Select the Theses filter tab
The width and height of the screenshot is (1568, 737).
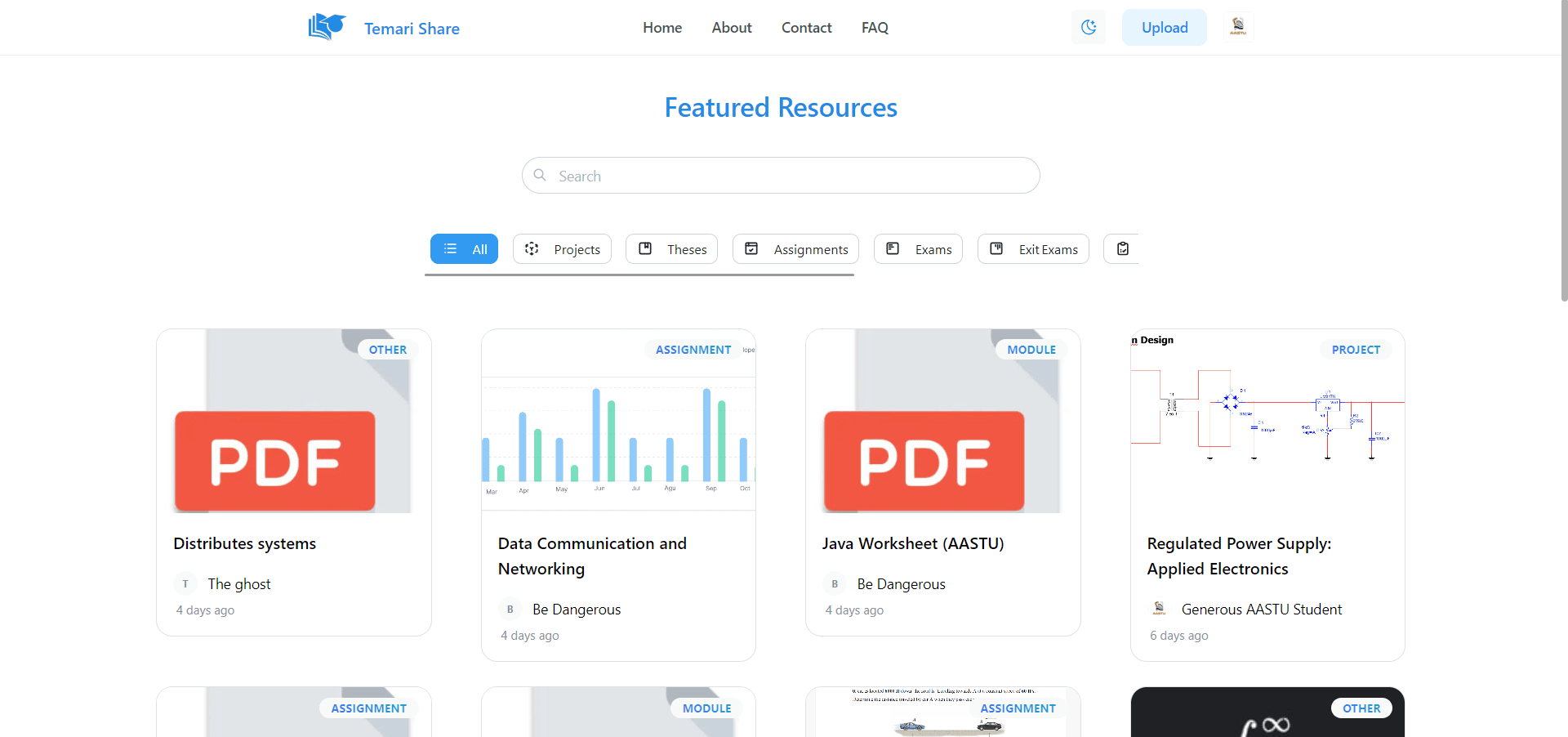[x=671, y=249]
